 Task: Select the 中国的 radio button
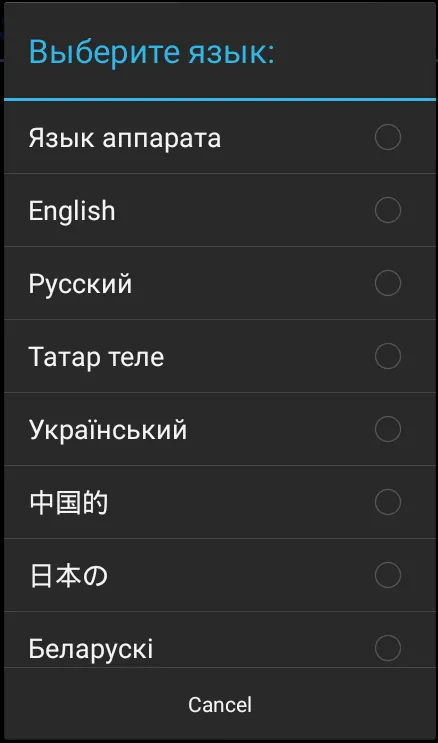[388, 502]
